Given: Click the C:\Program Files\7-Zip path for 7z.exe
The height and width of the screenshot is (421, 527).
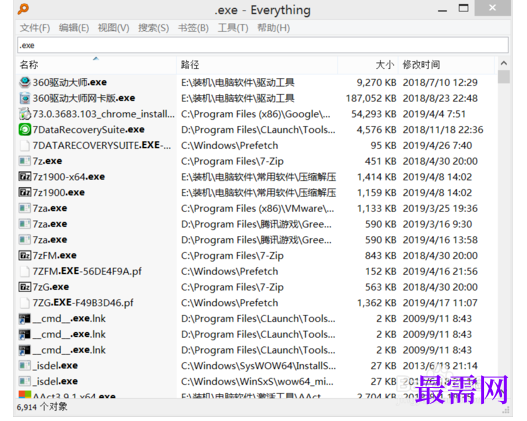Looking at the screenshot, I should click(x=232, y=161).
